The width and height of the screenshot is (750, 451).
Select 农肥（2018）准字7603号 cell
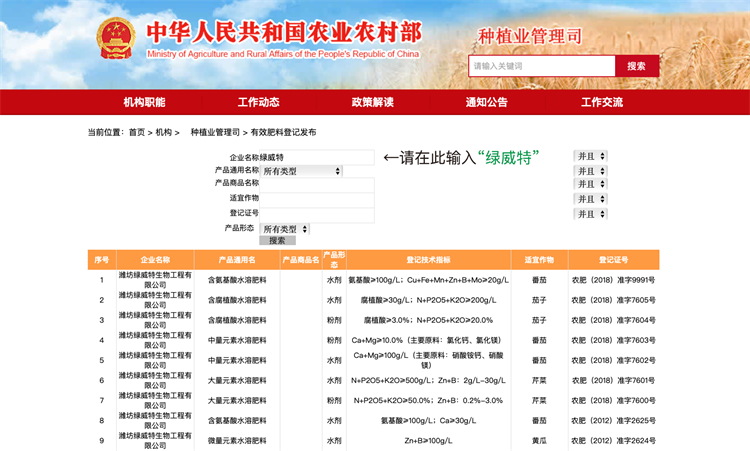614,340
